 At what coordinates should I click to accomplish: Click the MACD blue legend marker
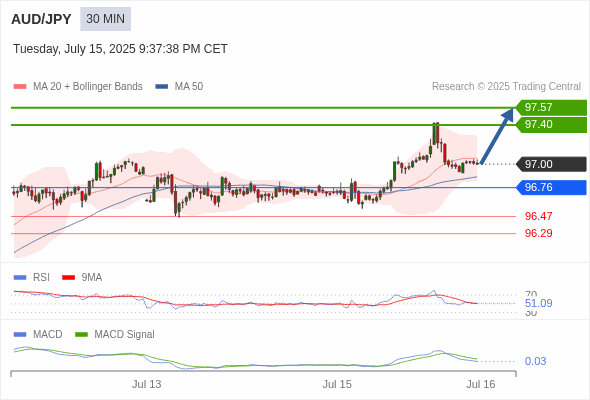(x=20, y=335)
